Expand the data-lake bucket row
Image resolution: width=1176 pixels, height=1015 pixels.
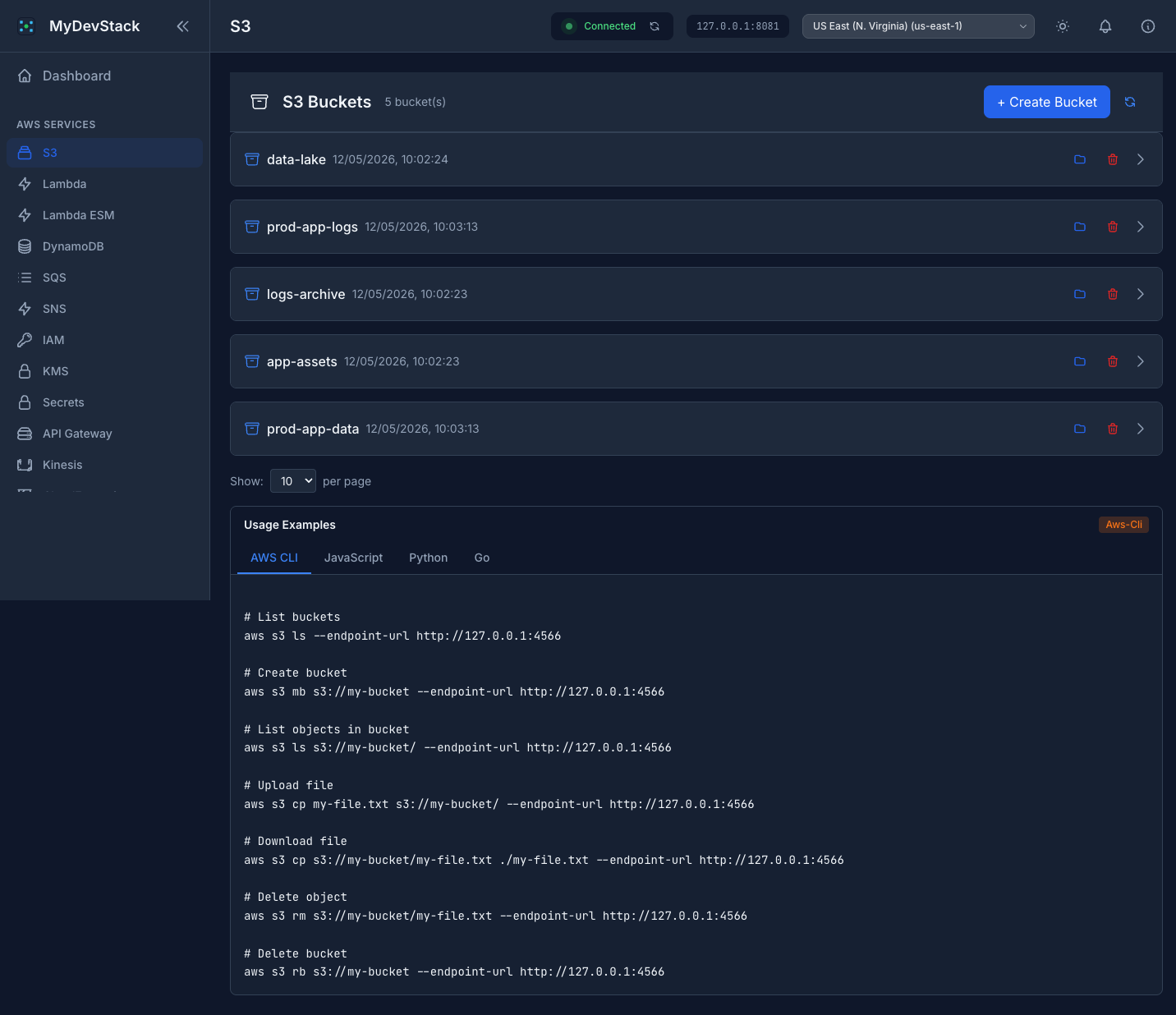click(x=1141, y=159)
